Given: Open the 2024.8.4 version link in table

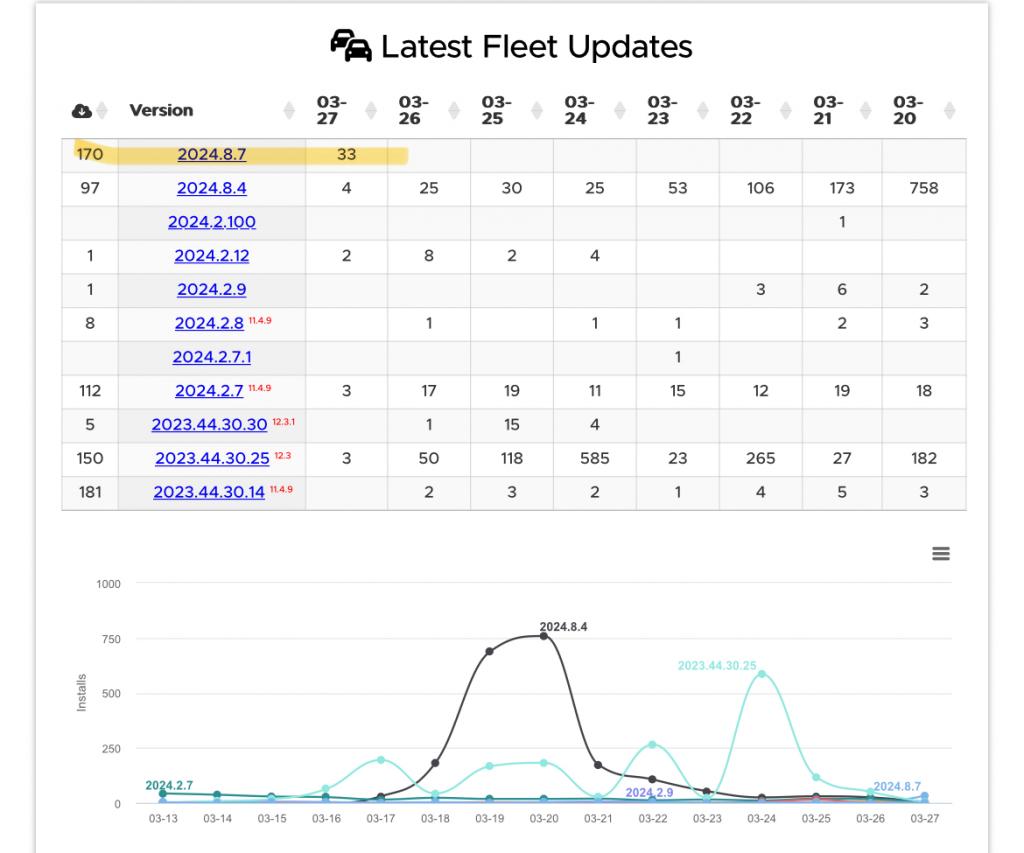Looking at the screenshot, I should (x=212, y=188).
